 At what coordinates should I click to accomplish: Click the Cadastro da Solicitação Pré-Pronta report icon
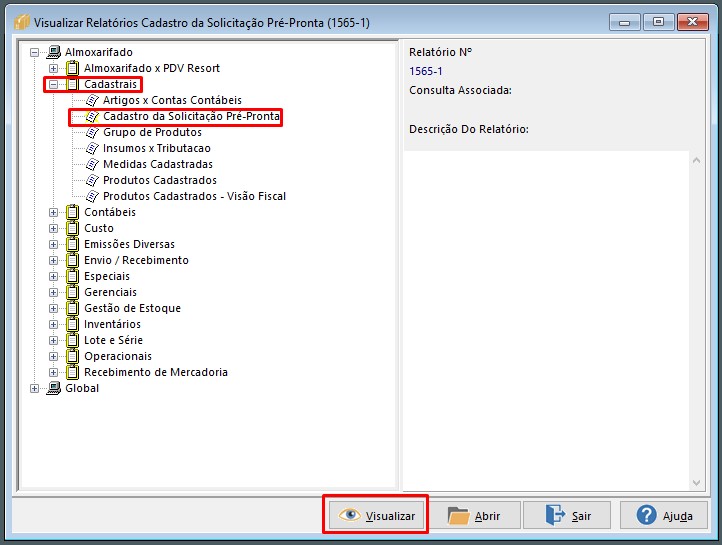(92, 116)
